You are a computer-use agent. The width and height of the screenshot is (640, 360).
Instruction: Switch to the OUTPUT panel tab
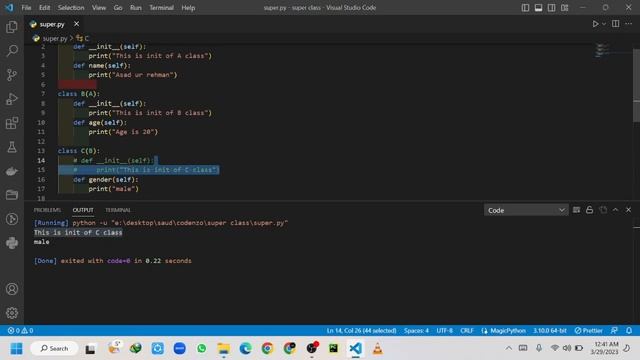click(x=83, y=210)
